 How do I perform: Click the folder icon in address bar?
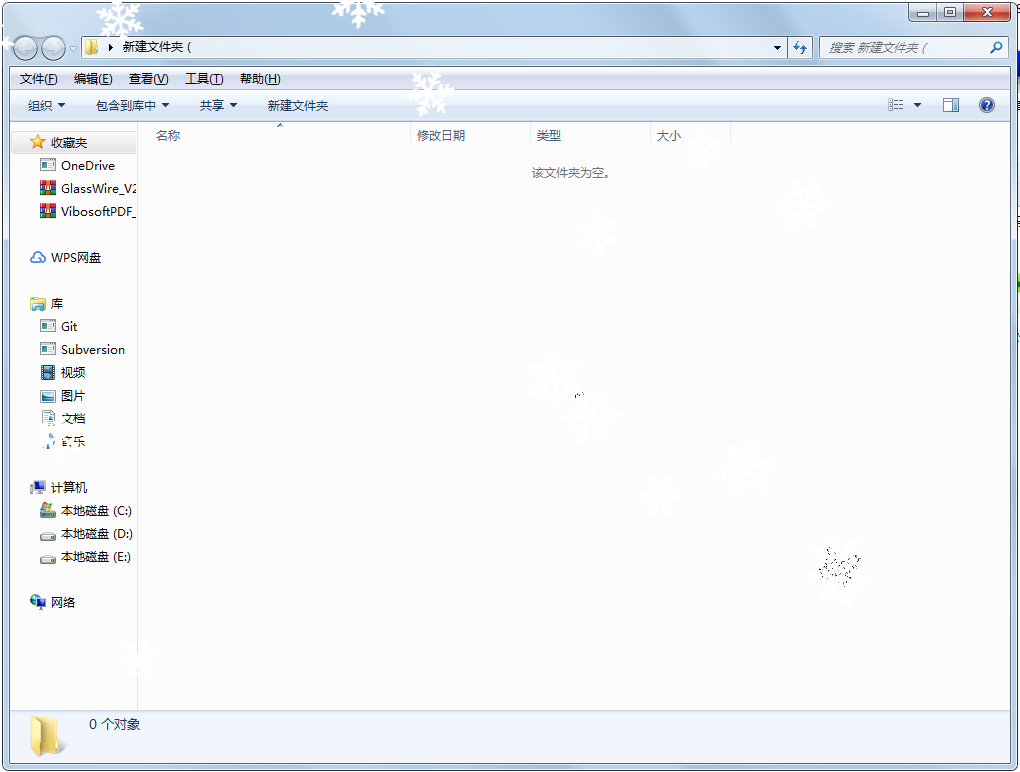pyautogui.click(x=92, y=47)
